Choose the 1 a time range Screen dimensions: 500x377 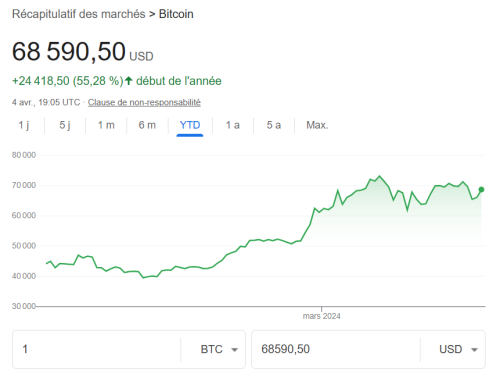(x=233, y=125)
